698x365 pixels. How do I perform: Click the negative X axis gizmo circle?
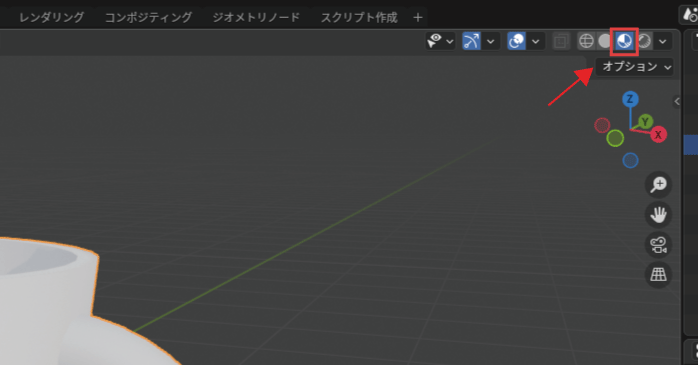[x=602, y=125]
